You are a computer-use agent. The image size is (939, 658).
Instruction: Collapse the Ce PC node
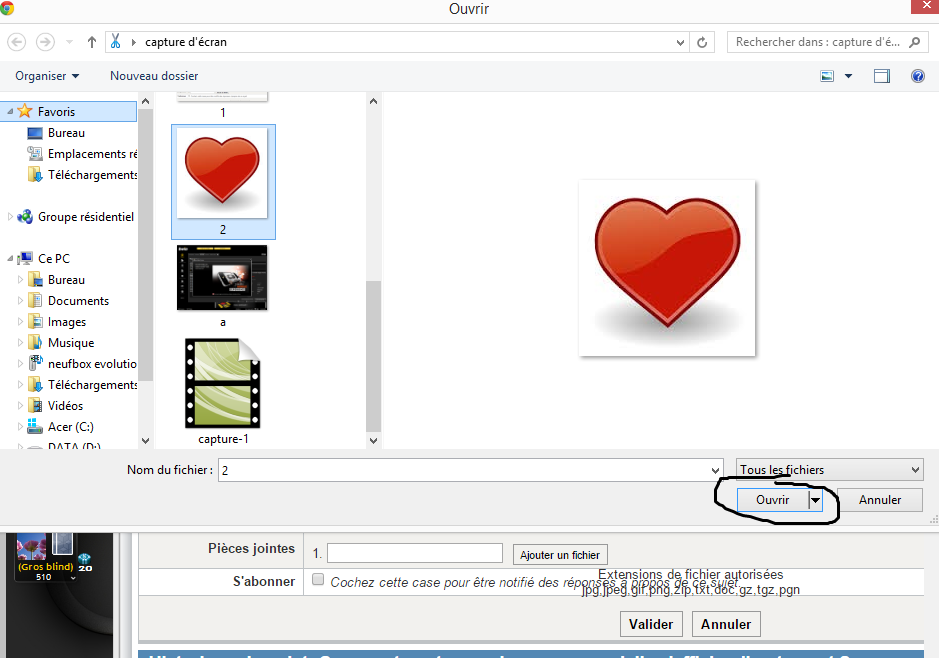coord(10,259)
